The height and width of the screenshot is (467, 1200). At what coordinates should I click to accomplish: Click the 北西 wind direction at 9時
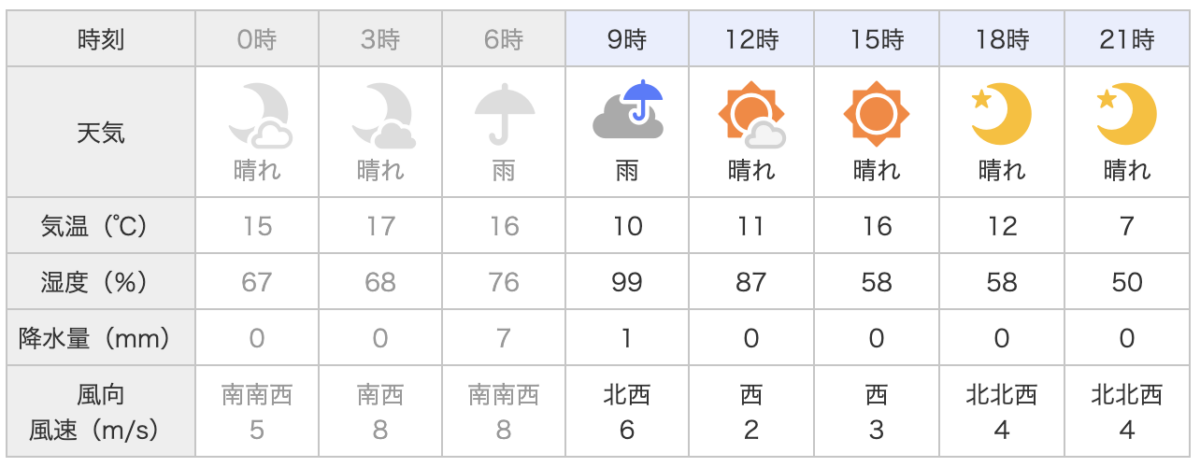coord(628,396)
